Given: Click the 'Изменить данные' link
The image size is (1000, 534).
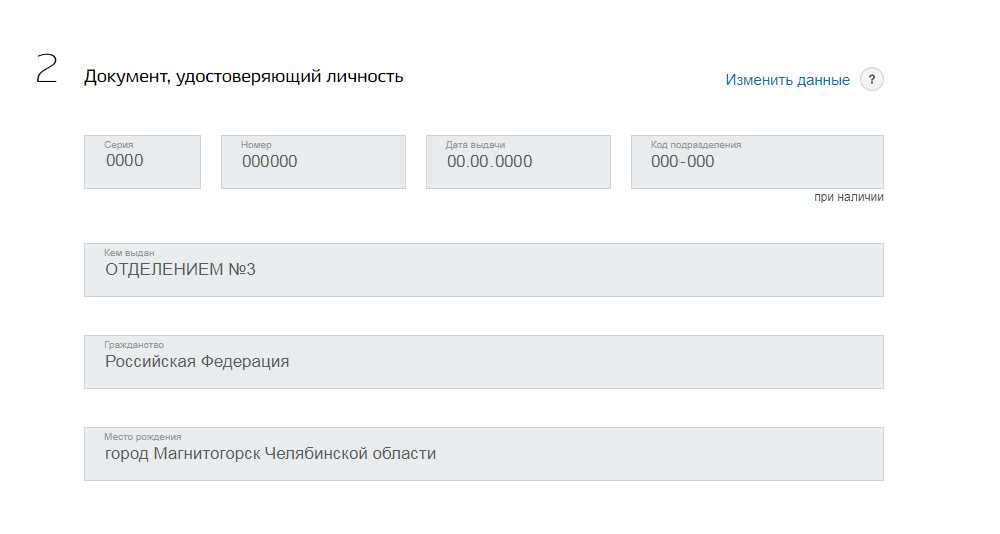Looking at the screenshot, I should pos(787,80).
